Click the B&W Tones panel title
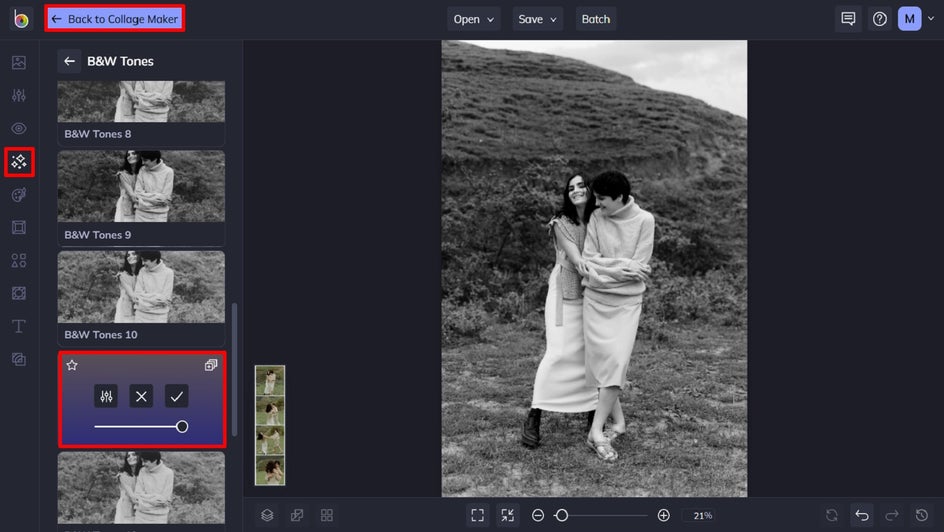Viewport: 944px width, 532px height. tap(120, 61)
